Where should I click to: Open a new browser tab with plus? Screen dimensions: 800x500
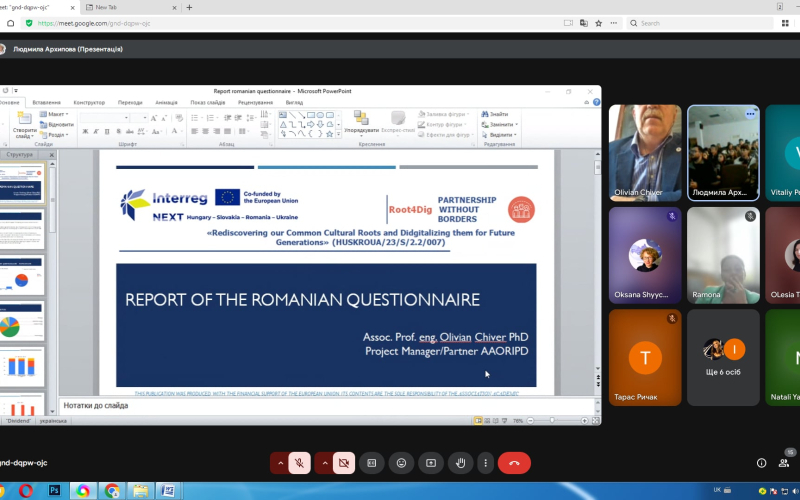(x=189, y=7)
